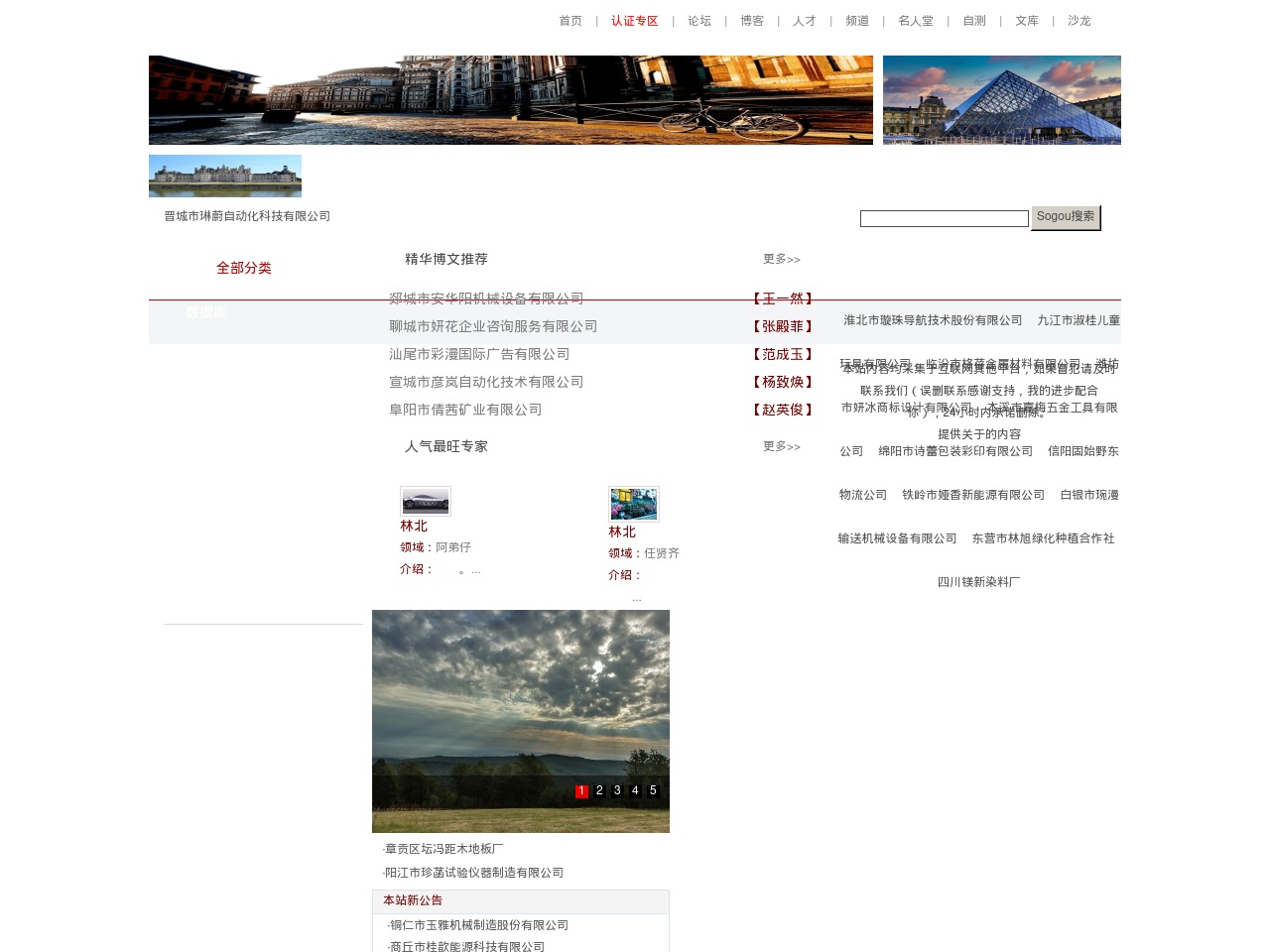This screenshot has height=952, width=1270.
Task: Click the Sogou搜索 button
Action: [x=1066, y=217]
